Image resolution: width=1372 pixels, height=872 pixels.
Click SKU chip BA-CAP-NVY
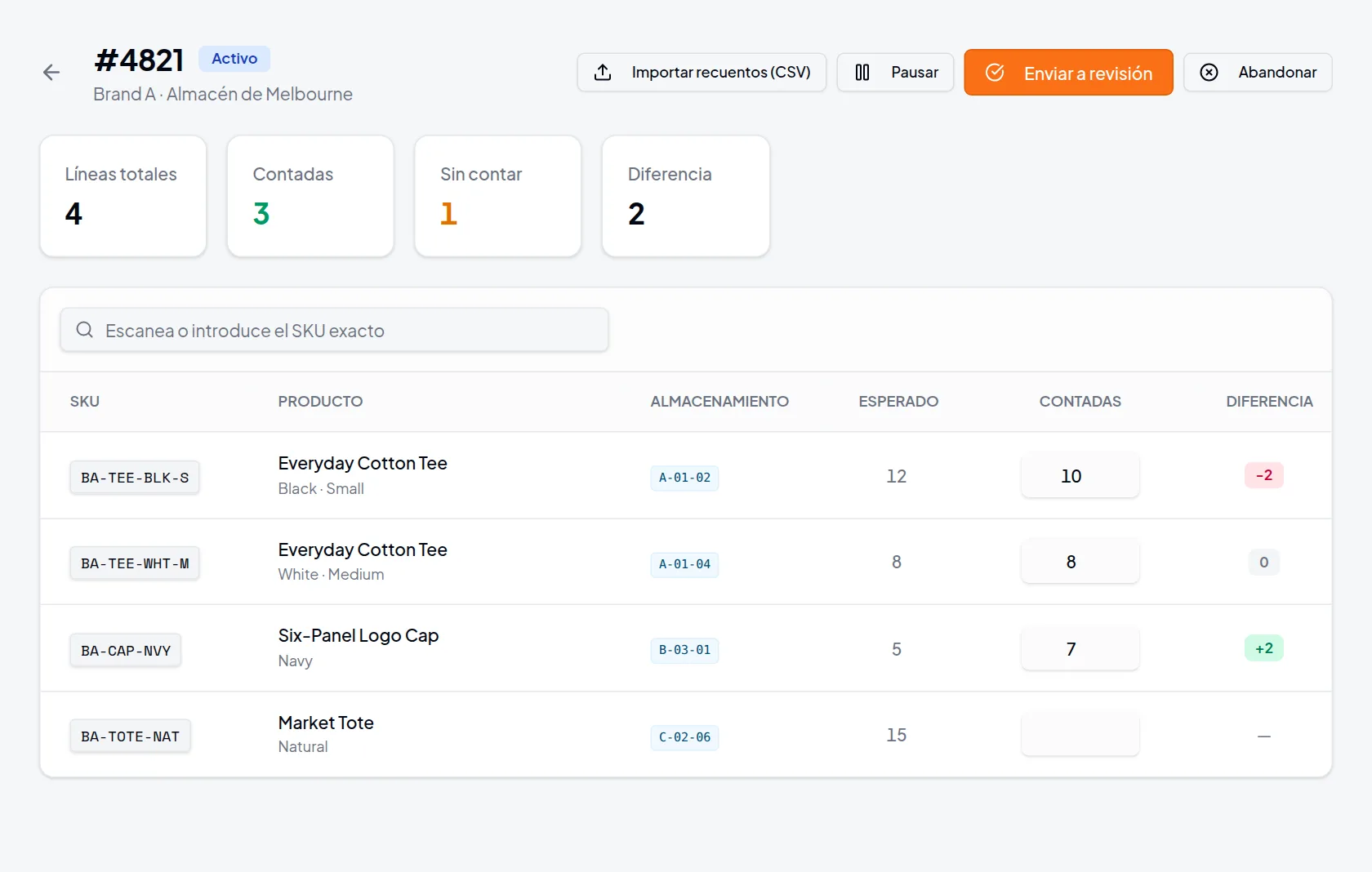pos(126,651)
